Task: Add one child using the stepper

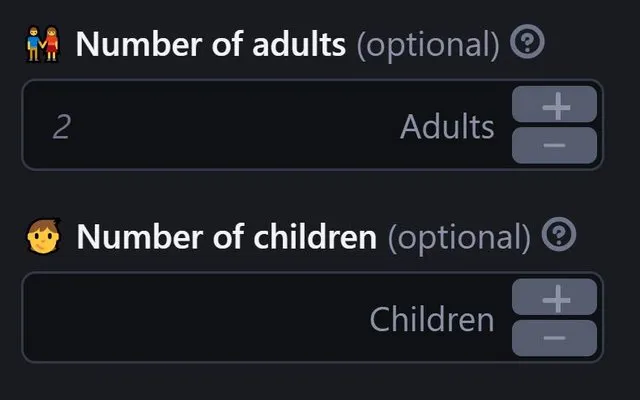Action: [554, 297]
